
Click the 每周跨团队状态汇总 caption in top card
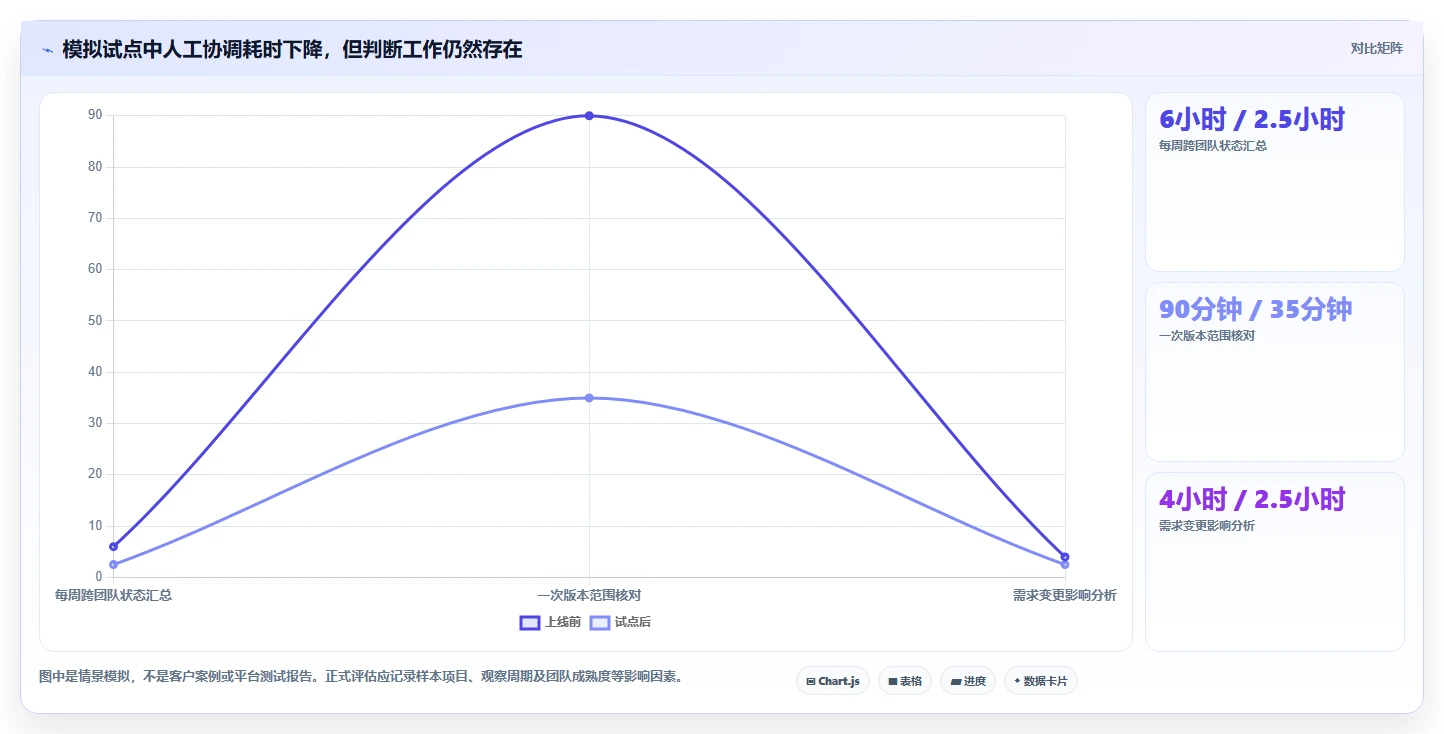click(x=1213, y=146)
